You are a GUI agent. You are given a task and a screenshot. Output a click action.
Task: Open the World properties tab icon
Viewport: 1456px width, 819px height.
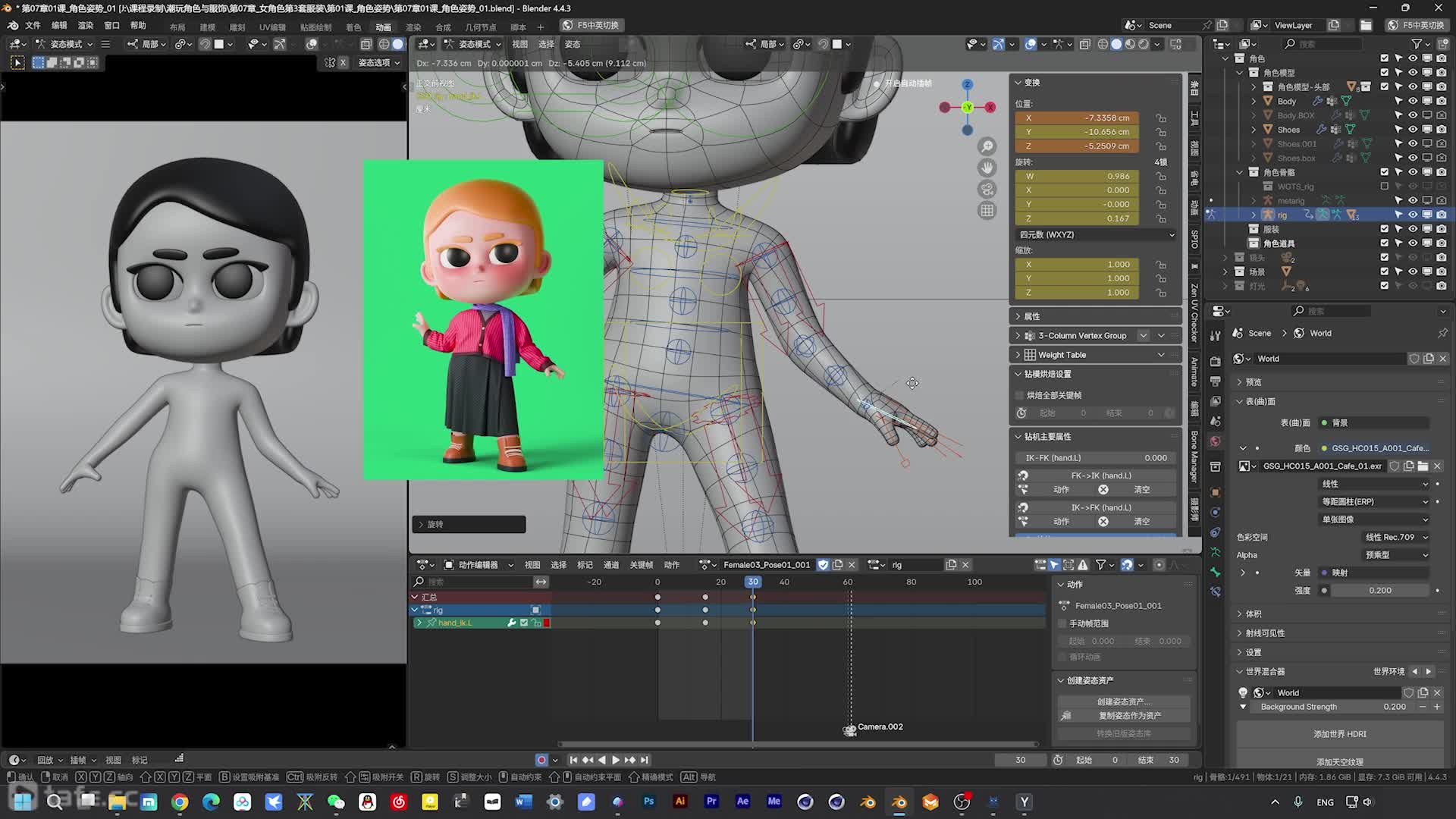pyautogui.click(x=1216, y=441)
